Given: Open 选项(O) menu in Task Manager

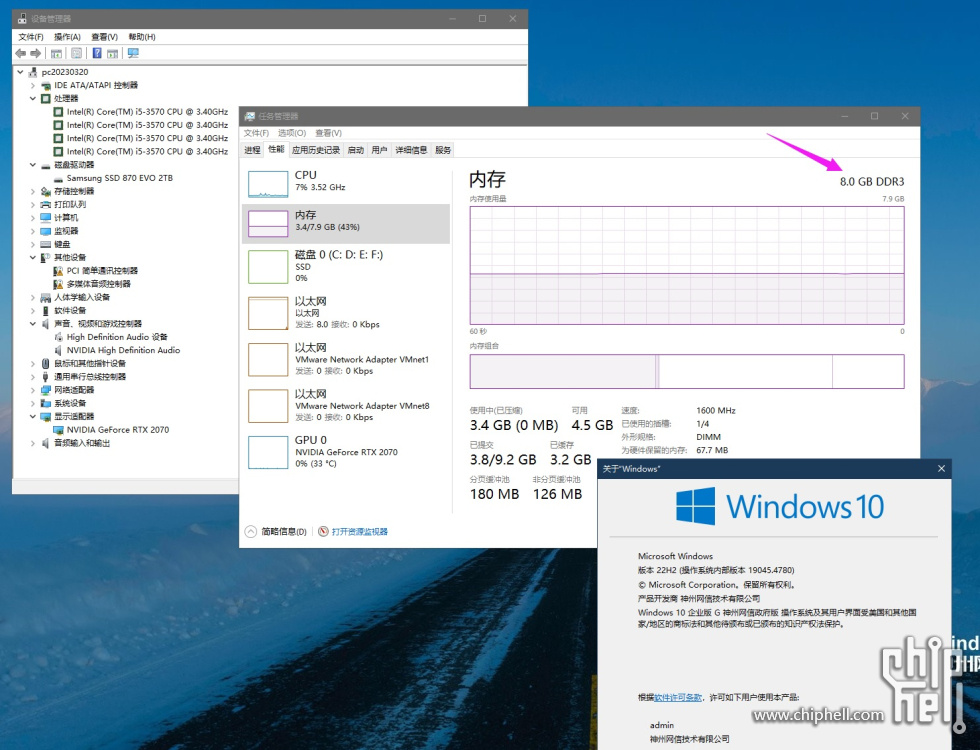Looking at the screenshot, I should click(x=292, y=133).
